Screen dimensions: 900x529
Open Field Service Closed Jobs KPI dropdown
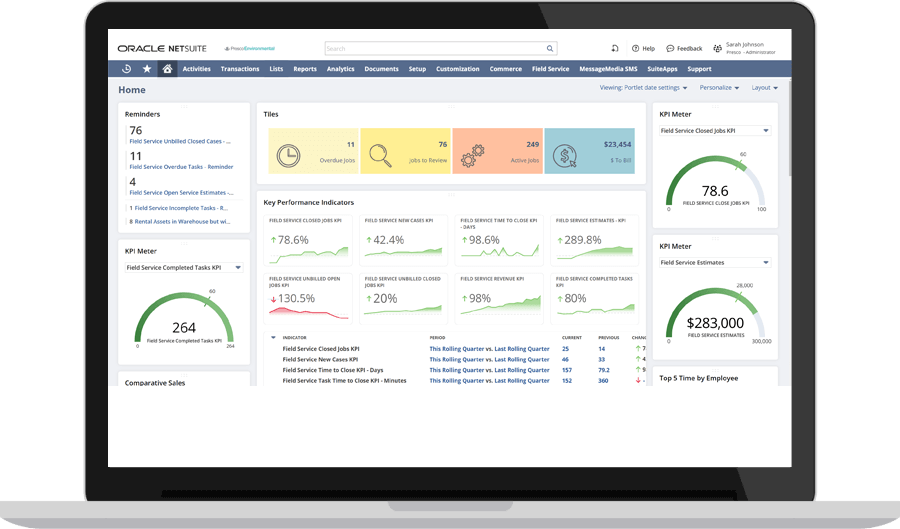(x=715, y=131)
